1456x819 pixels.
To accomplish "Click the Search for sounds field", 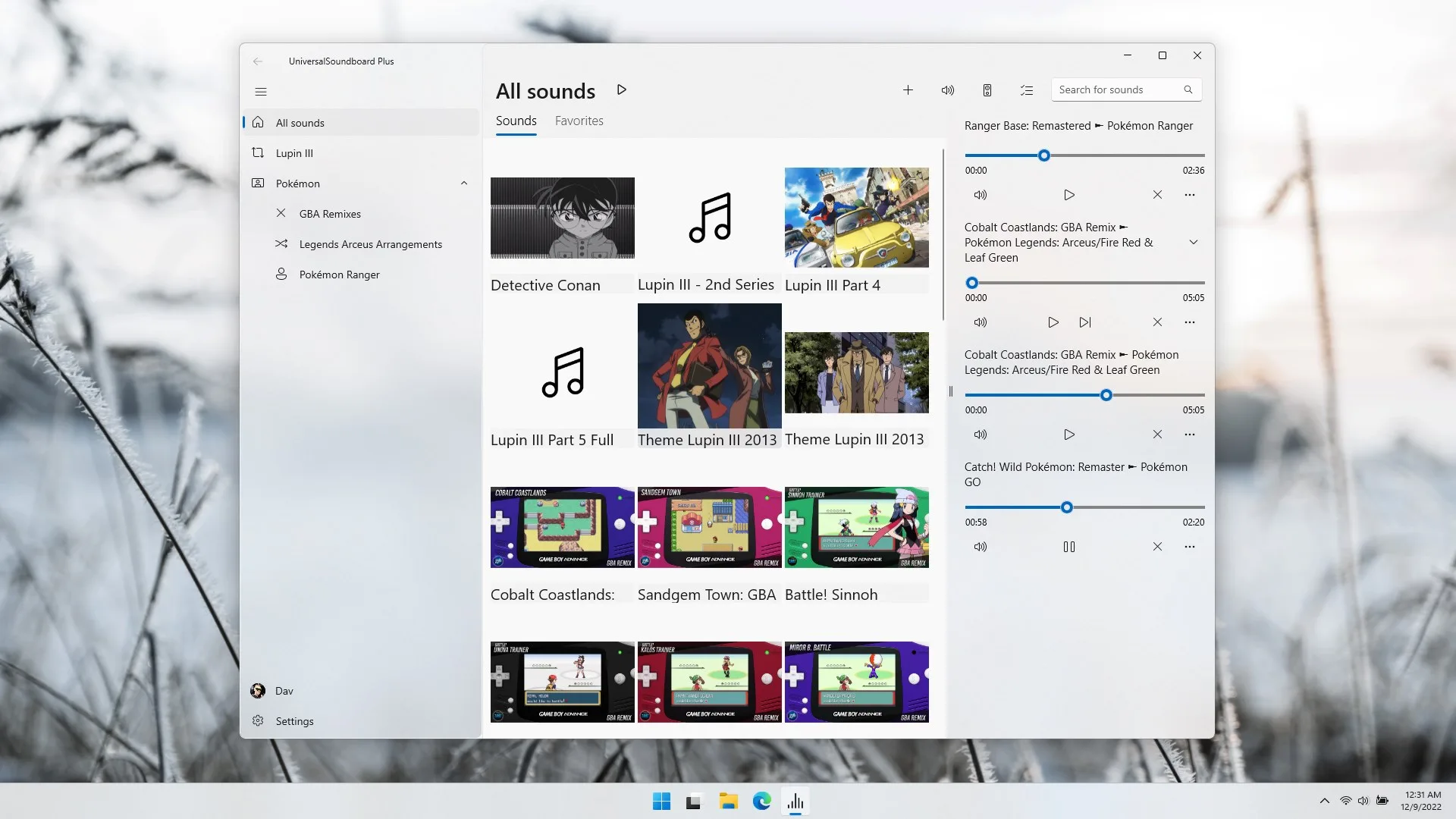I will 1126,89.
